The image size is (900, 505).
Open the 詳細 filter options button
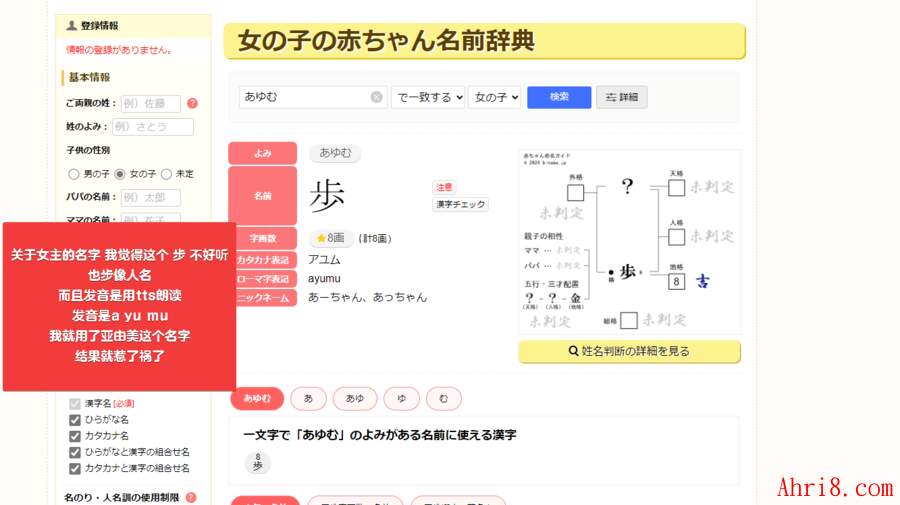click(621, 97)
